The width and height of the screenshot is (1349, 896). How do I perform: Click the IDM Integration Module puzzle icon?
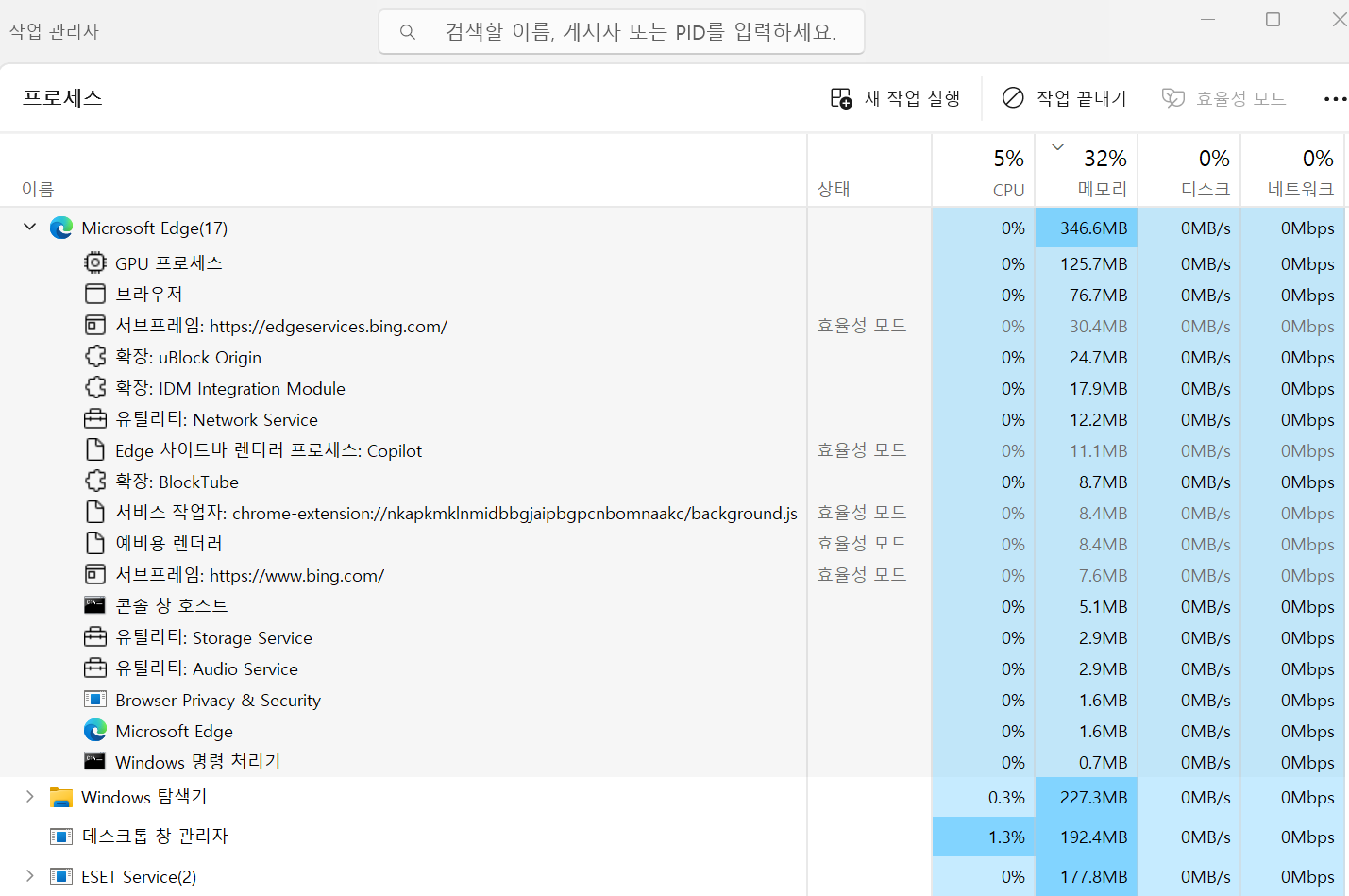tap(95, 387)
